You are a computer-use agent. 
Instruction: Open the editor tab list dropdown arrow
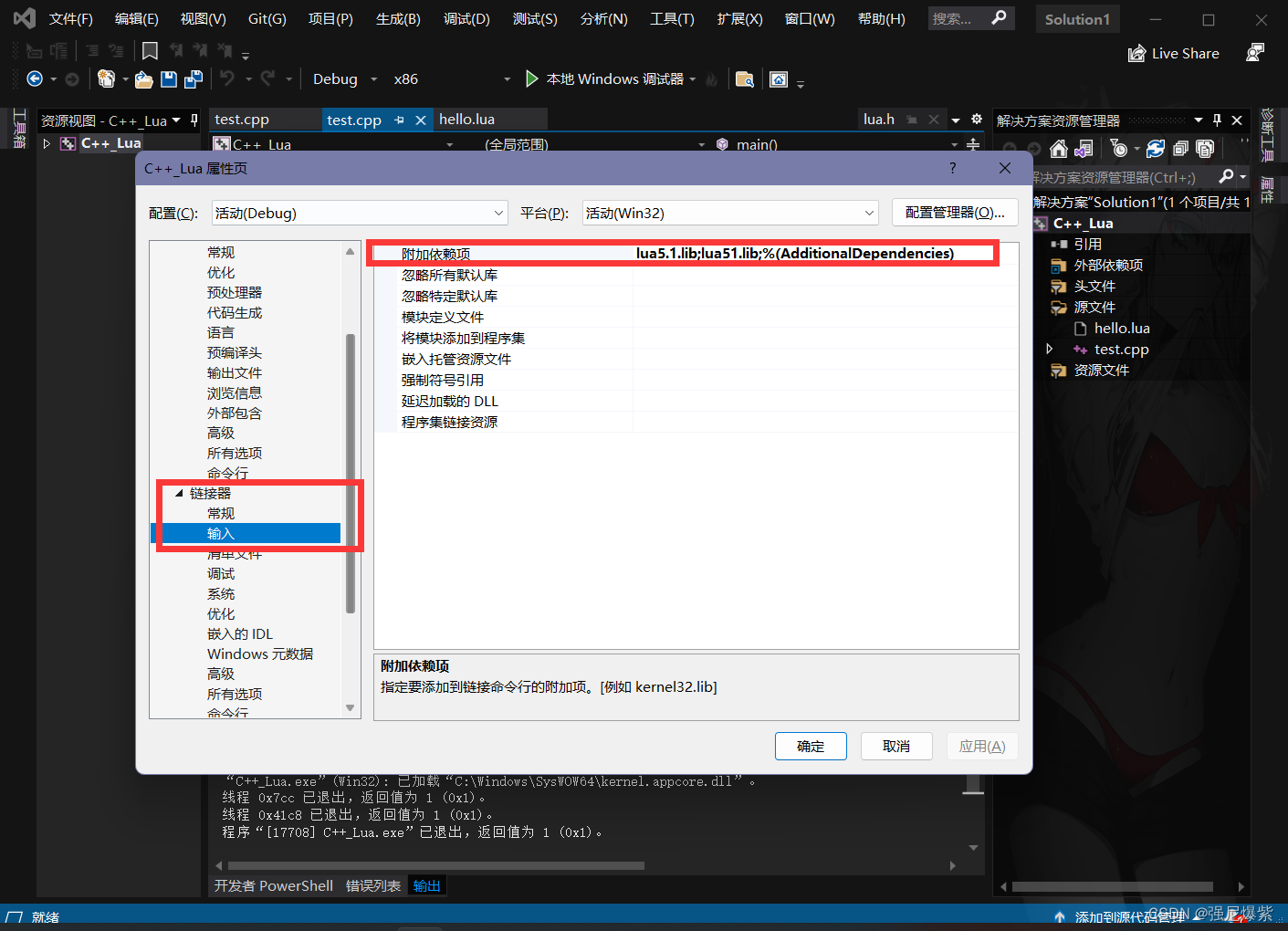tap(956, 120)
